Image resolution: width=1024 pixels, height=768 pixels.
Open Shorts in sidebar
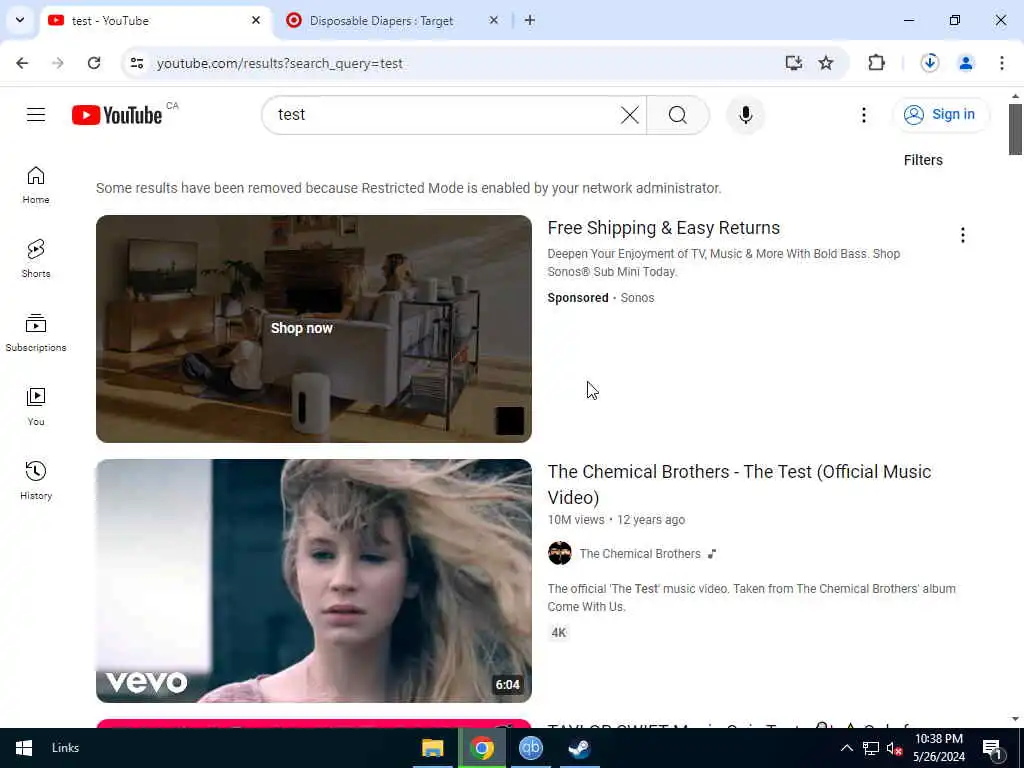click(36, 259)
